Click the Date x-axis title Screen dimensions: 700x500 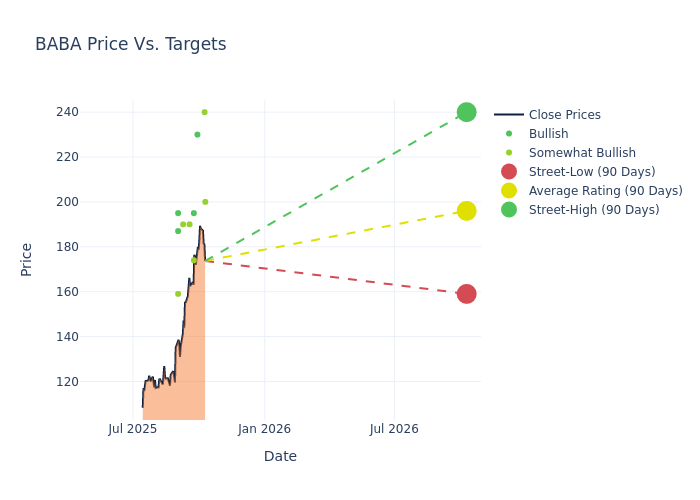click(x=280, y=456)
